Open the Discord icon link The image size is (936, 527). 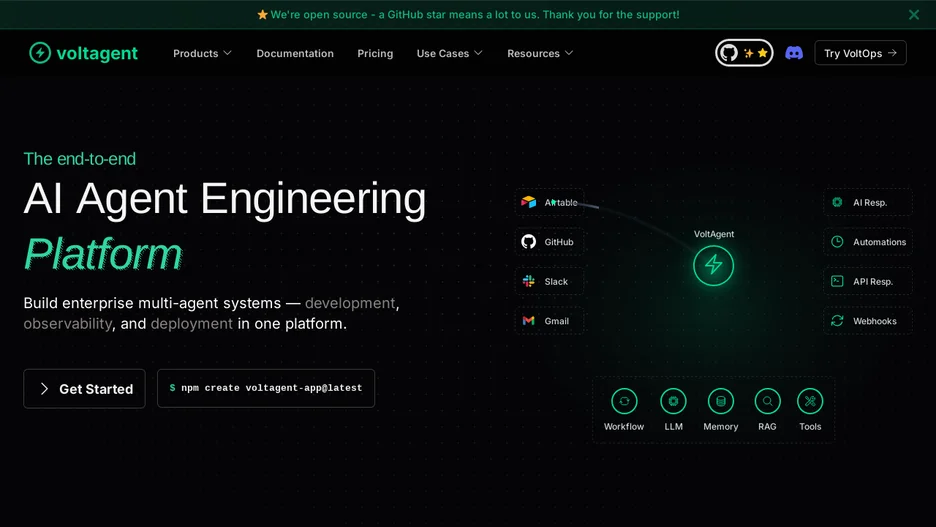[x=793, y=53]
